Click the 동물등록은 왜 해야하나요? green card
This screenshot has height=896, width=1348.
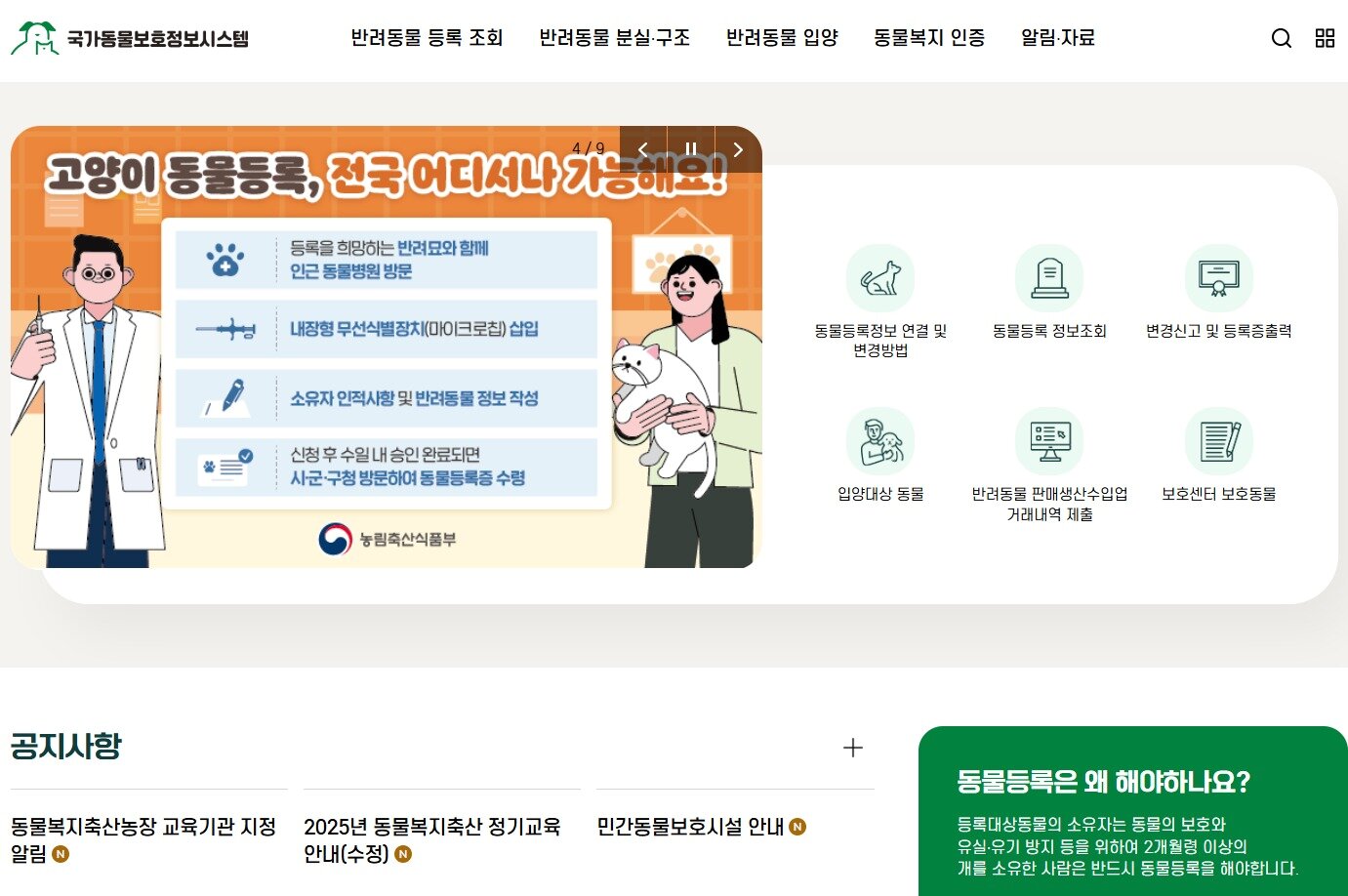click(x=1132, y=811)
